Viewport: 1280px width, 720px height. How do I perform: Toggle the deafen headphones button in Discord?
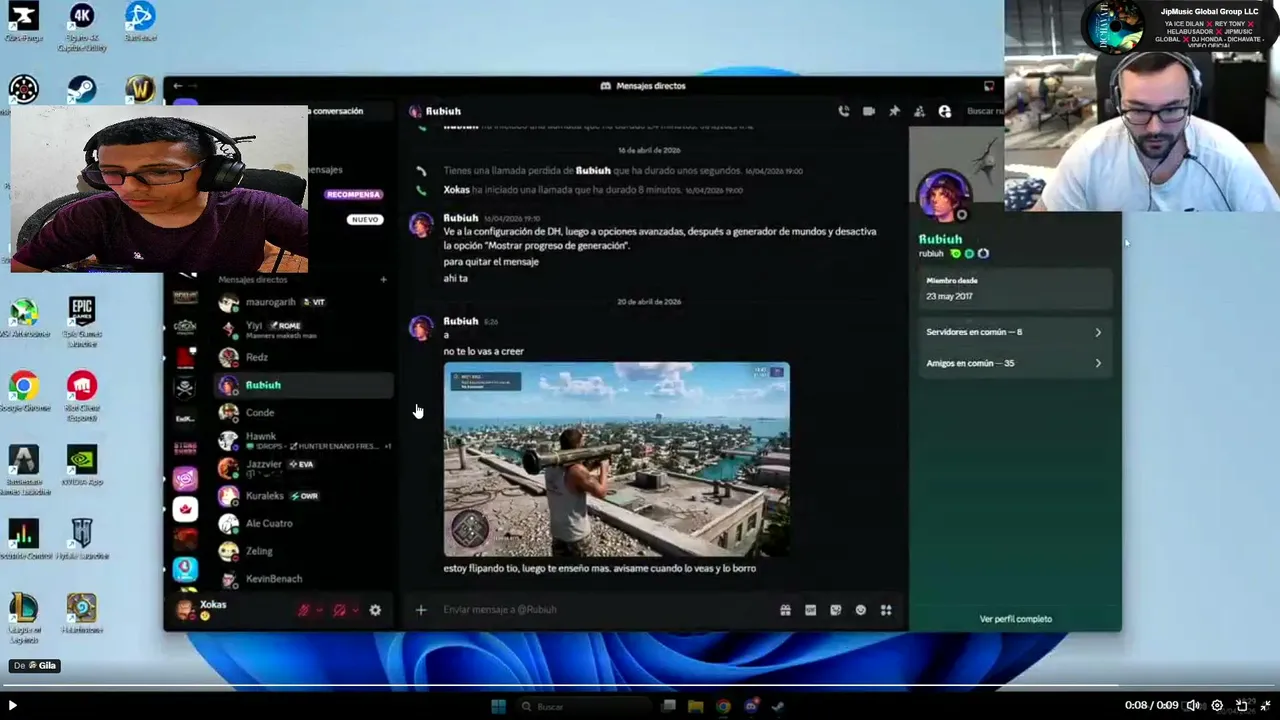click(340, 610)
